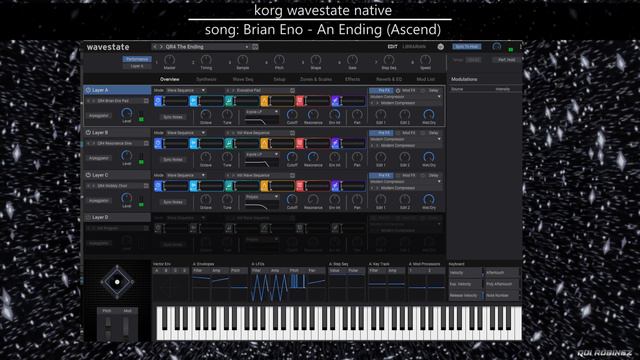Open Layer A Mode dropdown
The image size is (640, 360).
[186, 90]
